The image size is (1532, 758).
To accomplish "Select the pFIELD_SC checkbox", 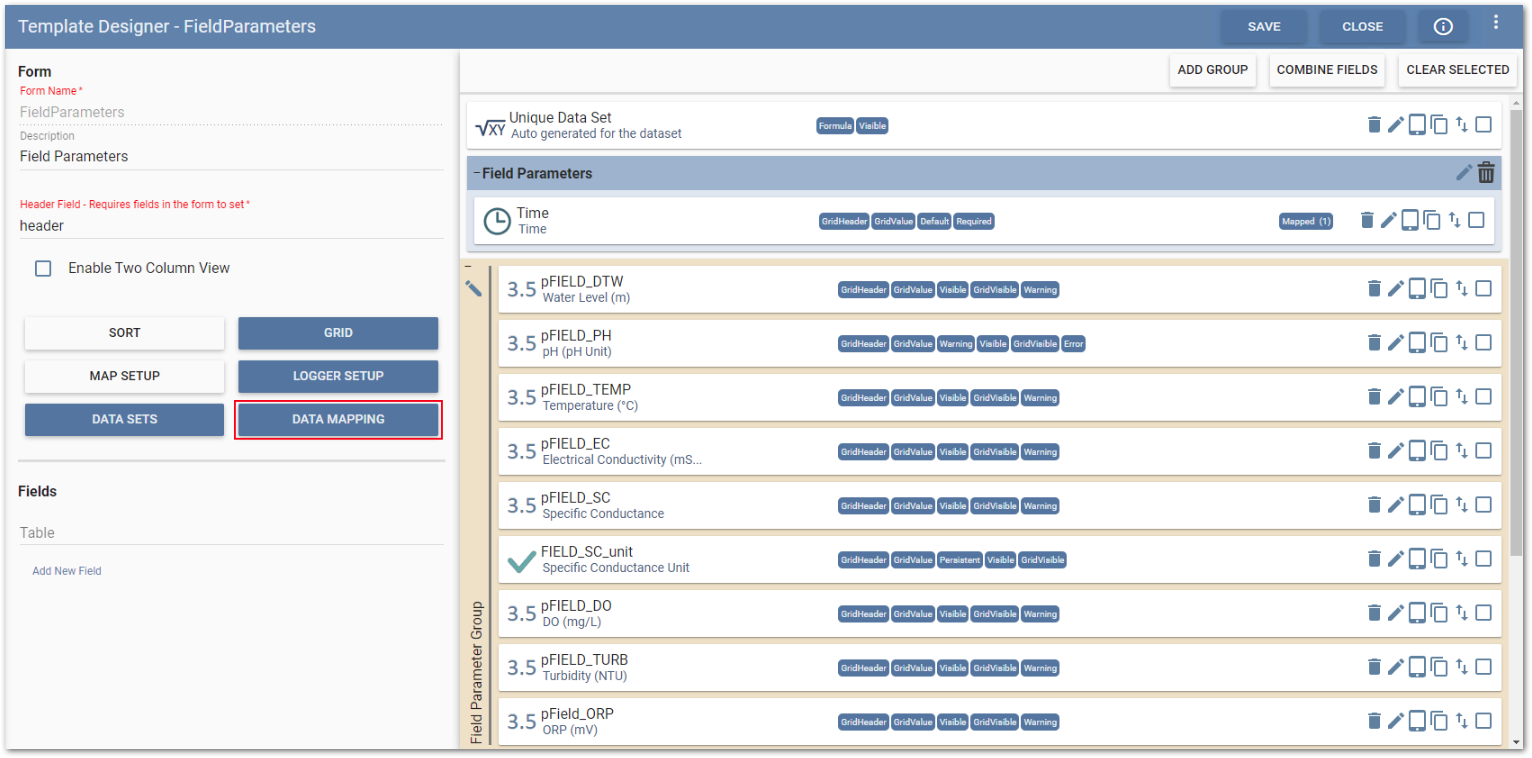I will pos(1483,504).
